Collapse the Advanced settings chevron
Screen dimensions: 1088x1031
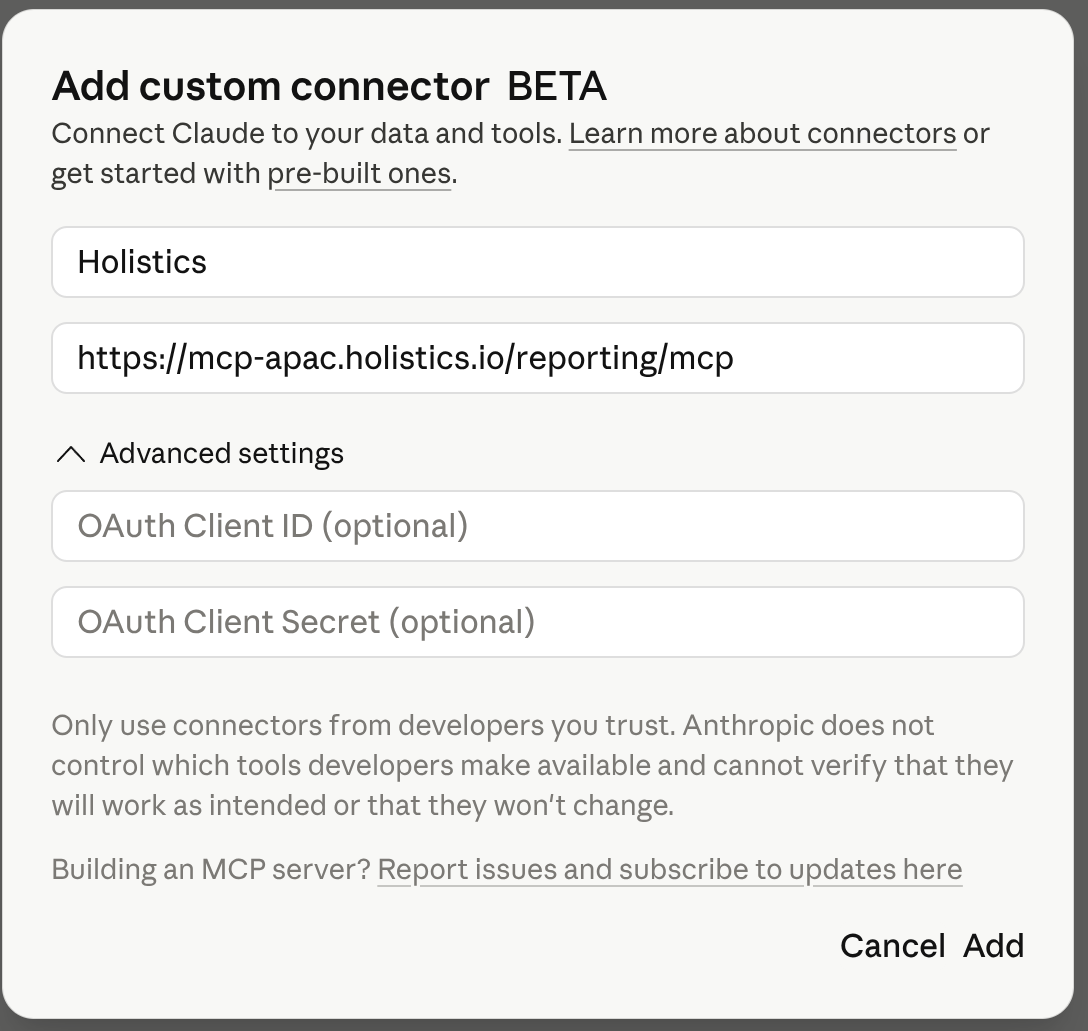point(71,454)
